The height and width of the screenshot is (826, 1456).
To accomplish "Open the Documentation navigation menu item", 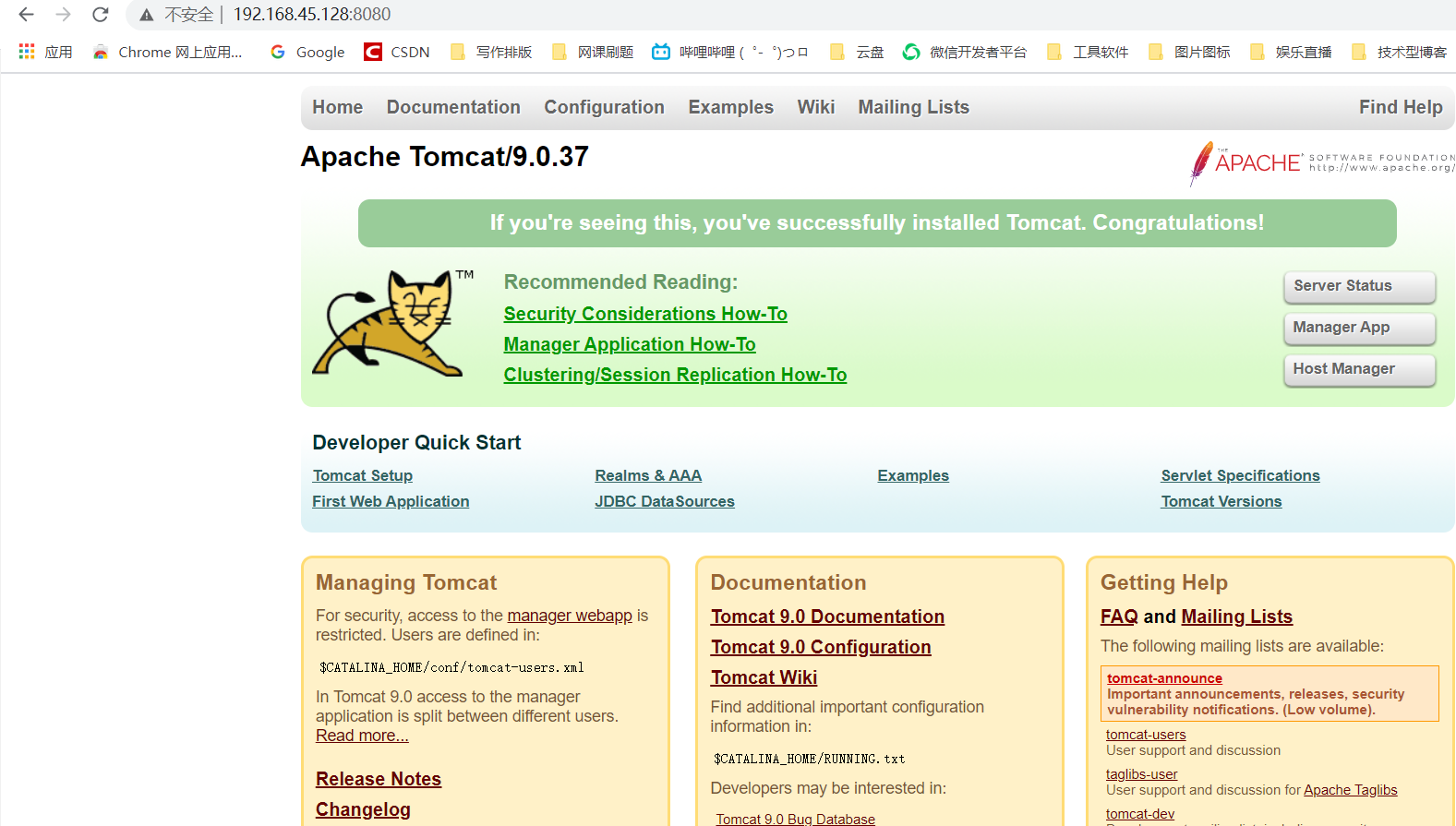I will (453, 107).
